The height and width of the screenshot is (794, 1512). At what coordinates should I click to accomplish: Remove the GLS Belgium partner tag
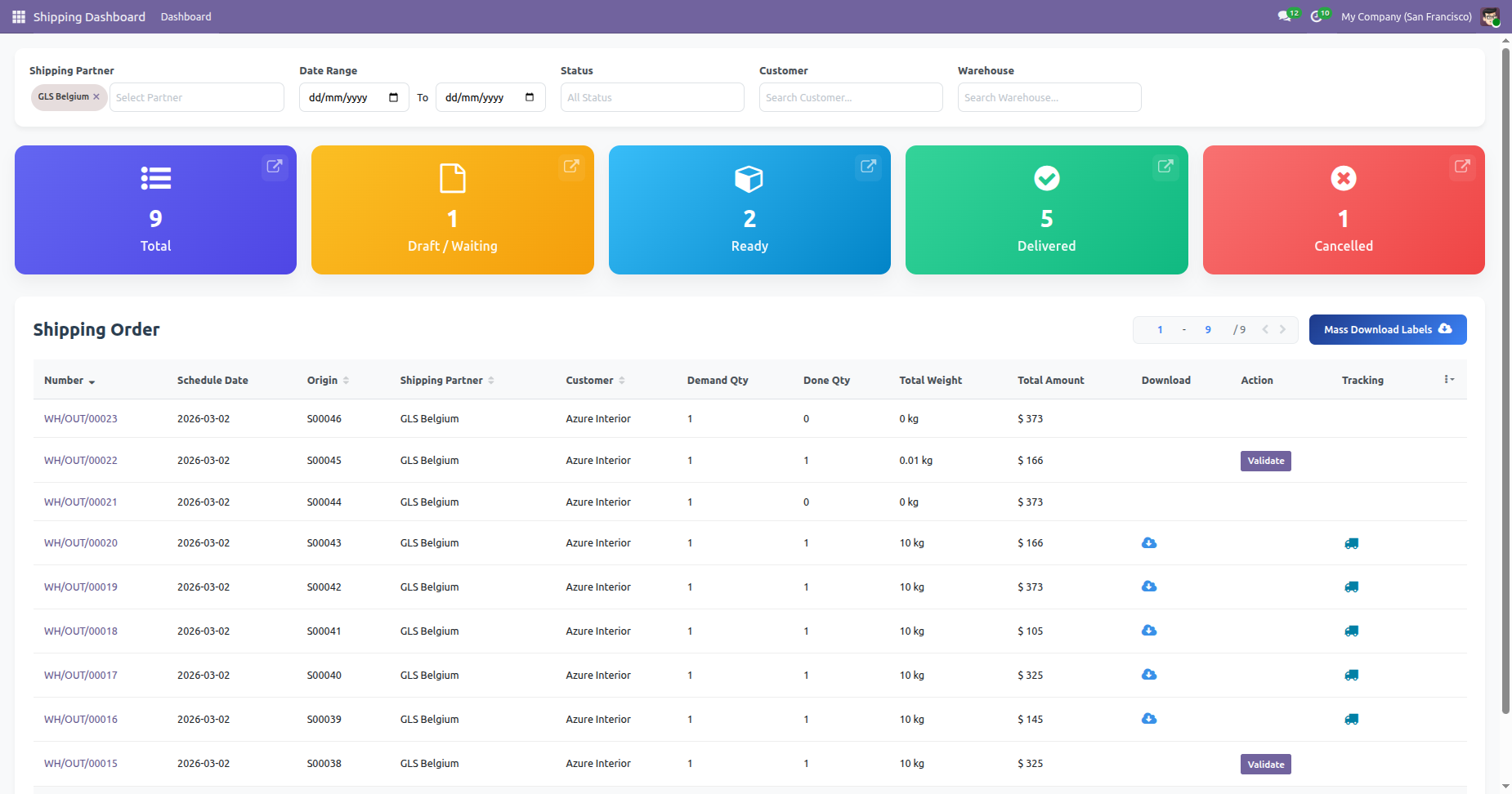[96, 97]
